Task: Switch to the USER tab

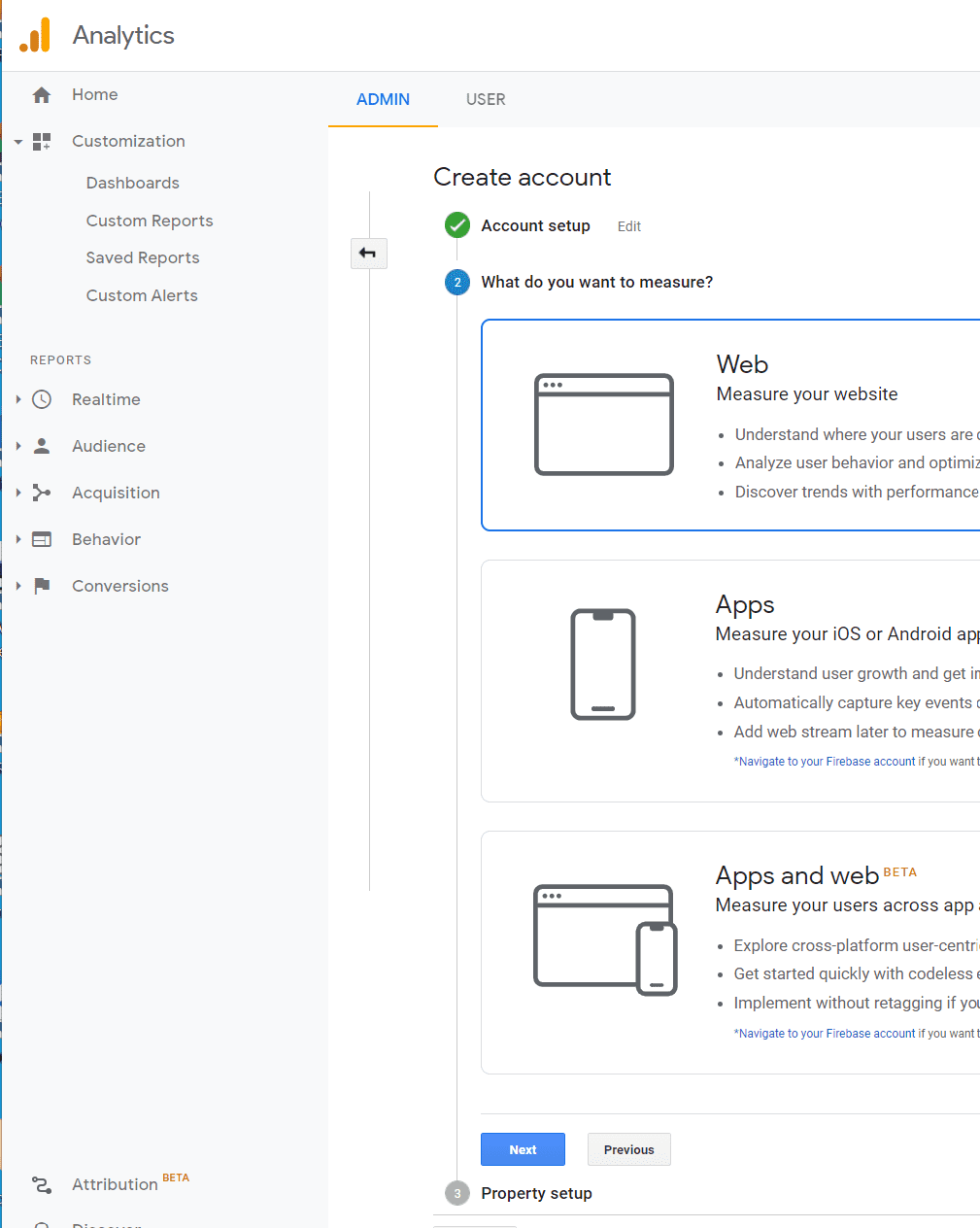Action: 486,99
